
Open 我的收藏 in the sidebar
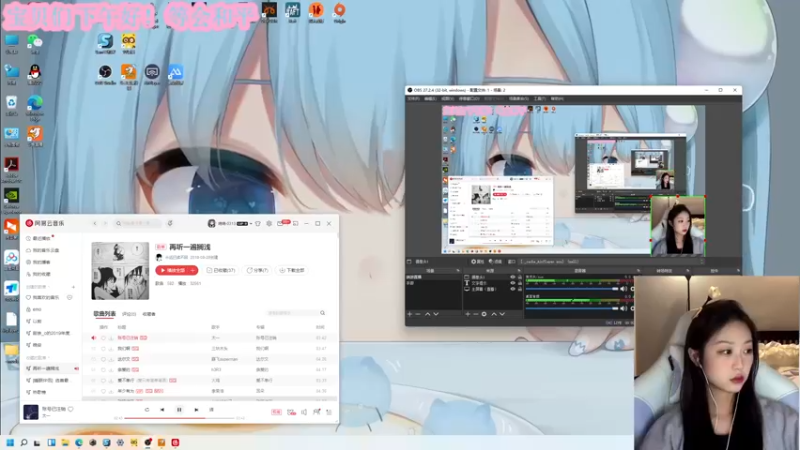pos(39,274)
